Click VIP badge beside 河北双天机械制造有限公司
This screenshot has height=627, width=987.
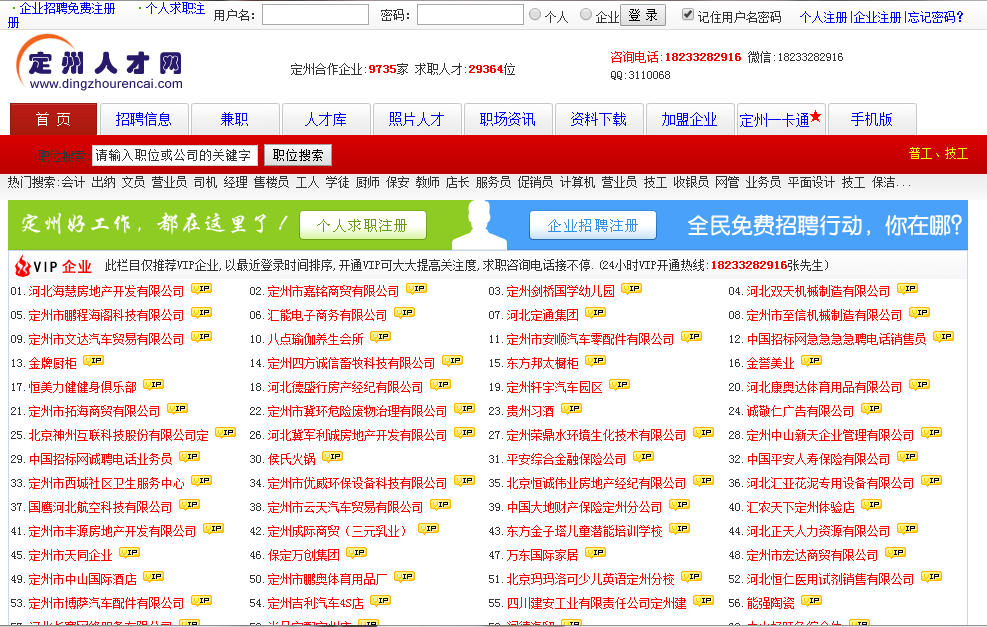[908, 289]
